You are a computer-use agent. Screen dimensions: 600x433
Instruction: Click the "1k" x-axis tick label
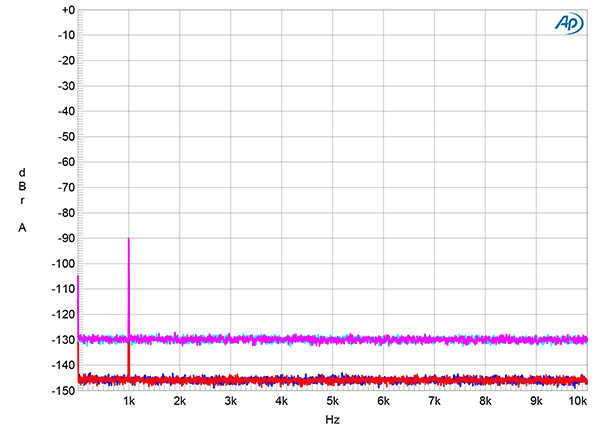click(129, 401)
